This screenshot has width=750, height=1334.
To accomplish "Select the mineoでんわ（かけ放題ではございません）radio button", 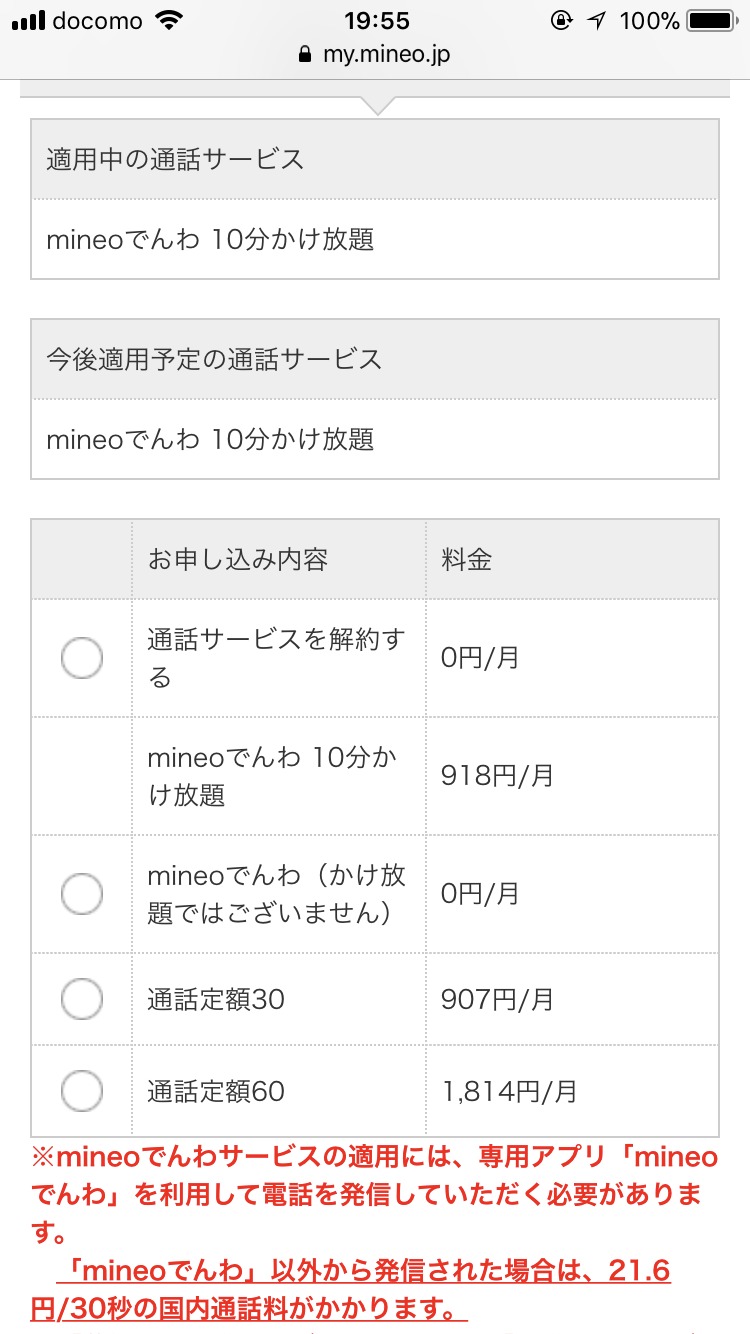I will [x=82, y=893].
